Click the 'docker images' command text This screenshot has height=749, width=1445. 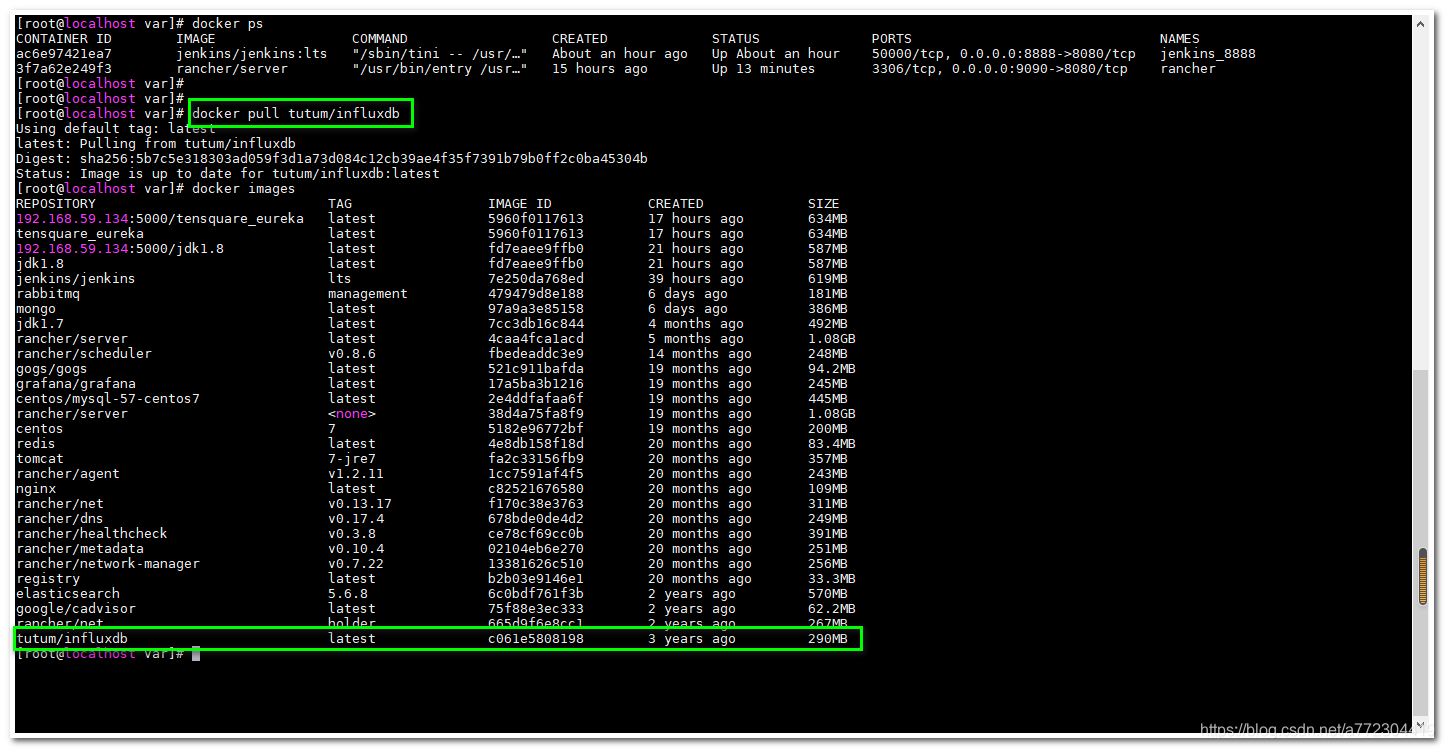click(244, 189)
